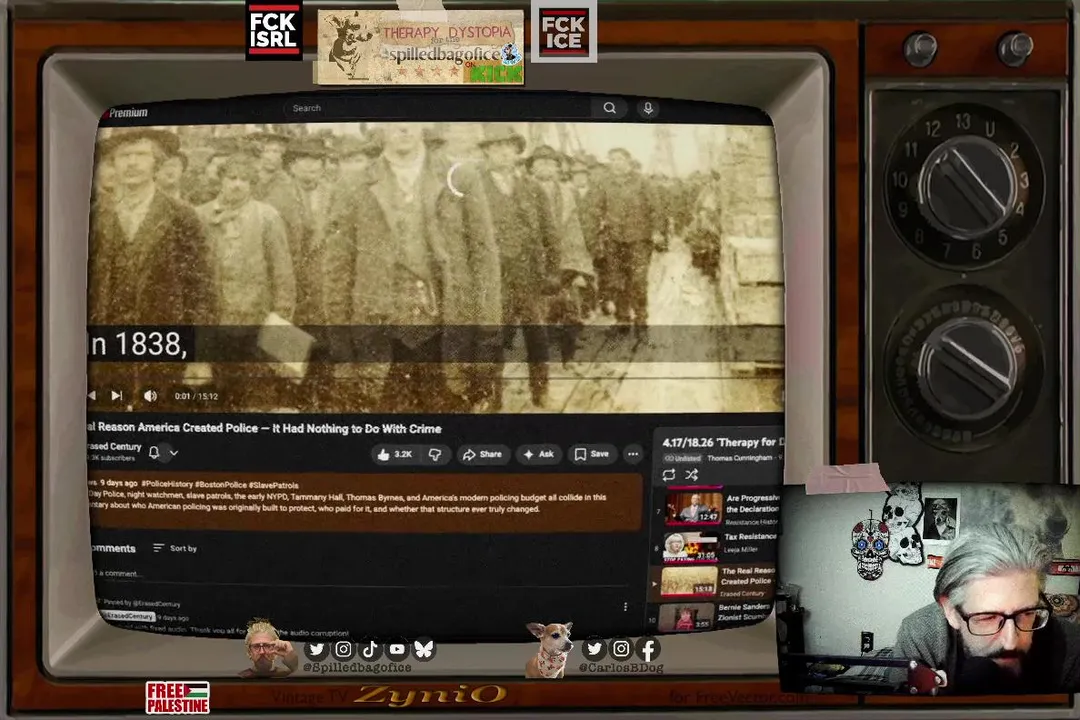Toggle playlist shuffle icon
Viewport: 1080px width, 720px height.
pos(692,475)
